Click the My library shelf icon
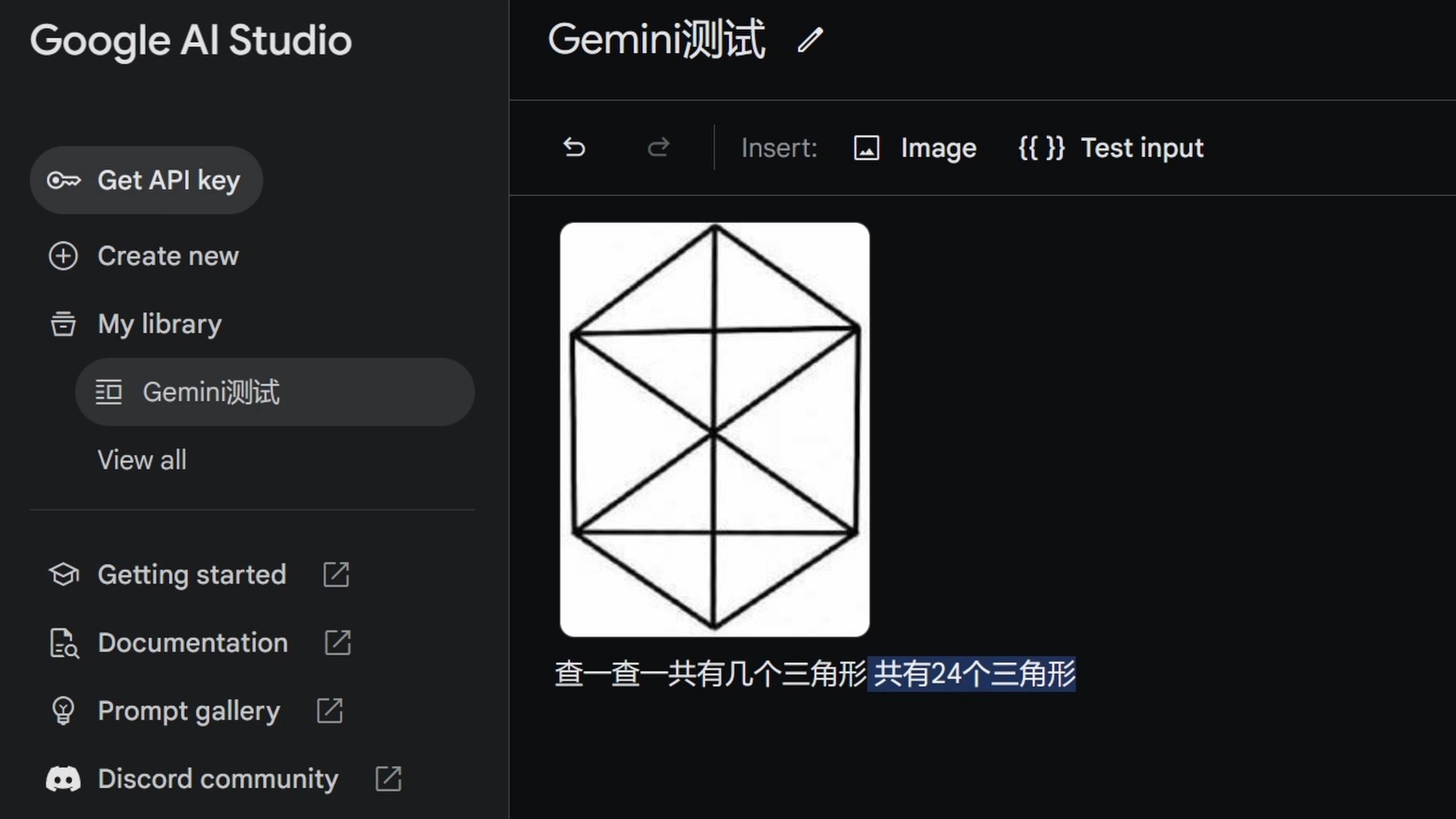Image resolution: width=1456 pixels, height=819 pixels. tap(63, 322)
